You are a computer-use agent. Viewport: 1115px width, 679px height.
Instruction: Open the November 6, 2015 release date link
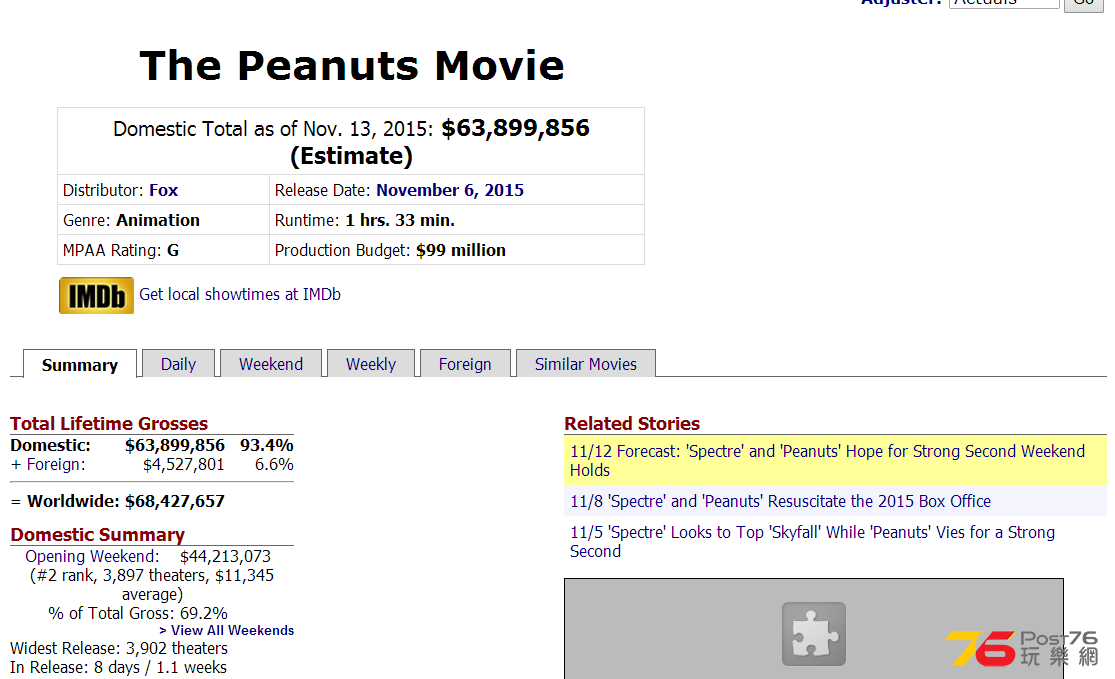[450, 190]
